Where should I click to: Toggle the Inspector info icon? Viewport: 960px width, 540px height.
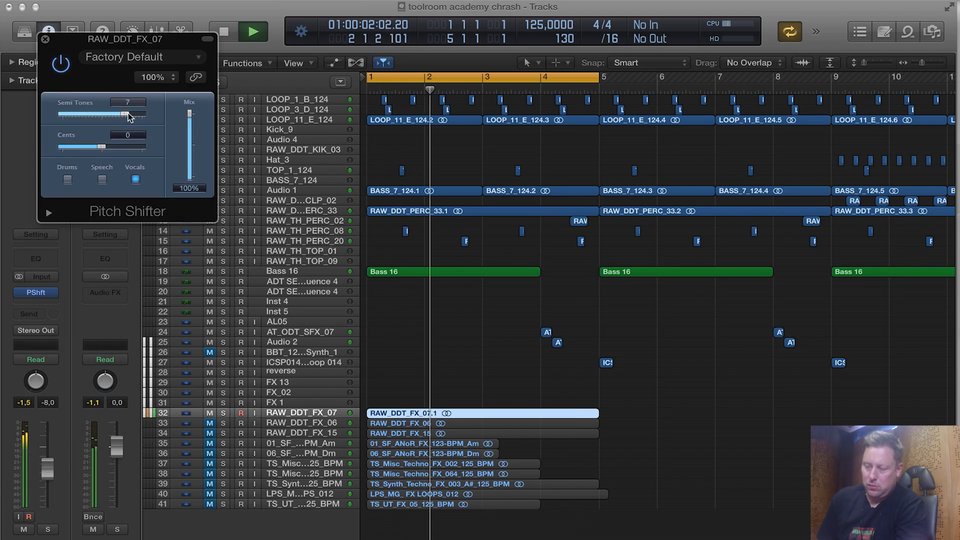coord(48,29)
